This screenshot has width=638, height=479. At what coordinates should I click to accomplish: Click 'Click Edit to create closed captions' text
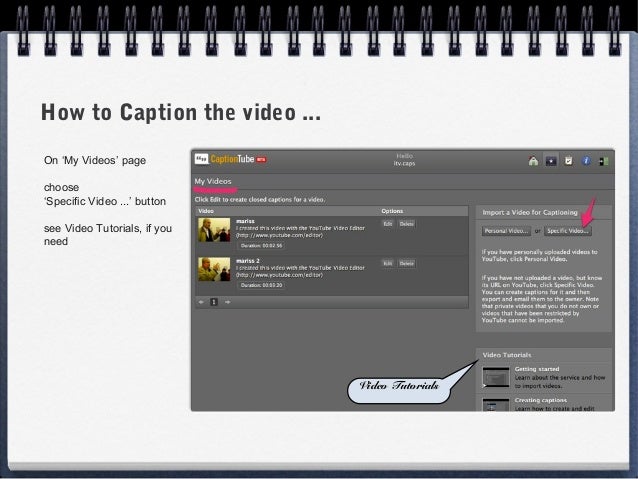tap(260, 199)
